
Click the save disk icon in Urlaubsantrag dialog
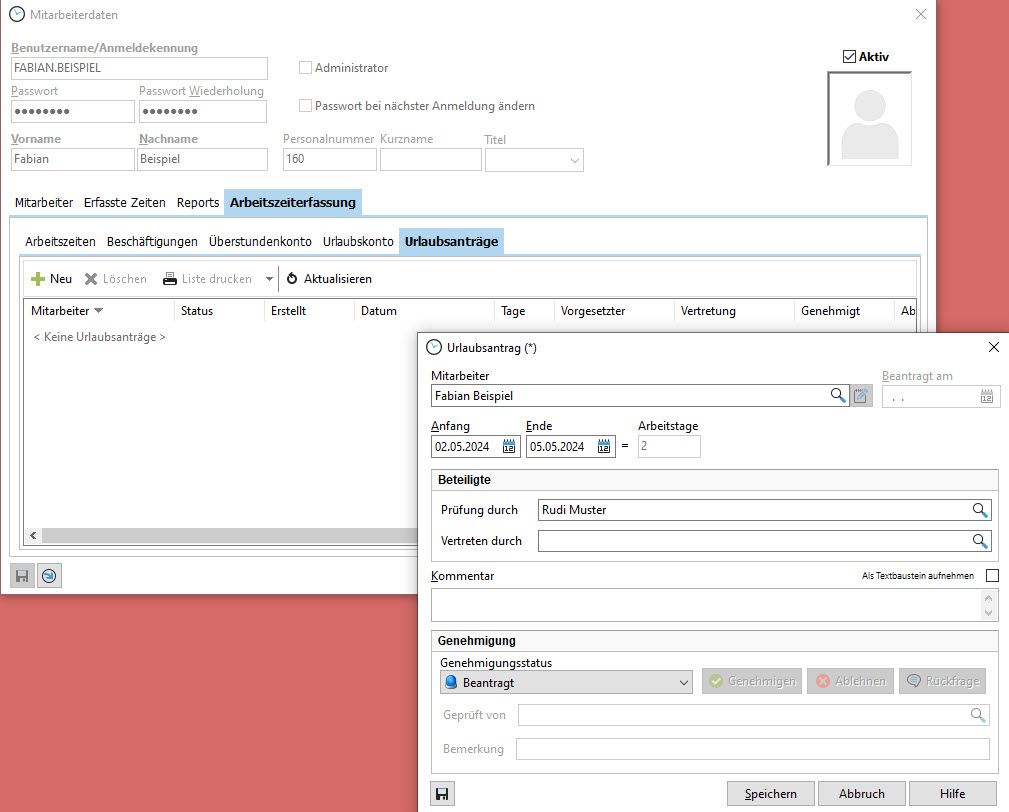click(441, 794)
